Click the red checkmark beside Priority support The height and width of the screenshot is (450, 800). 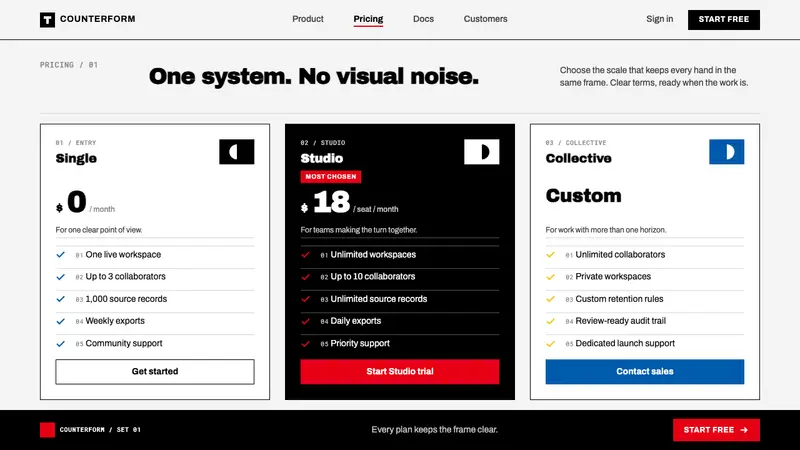coord(306,343)
